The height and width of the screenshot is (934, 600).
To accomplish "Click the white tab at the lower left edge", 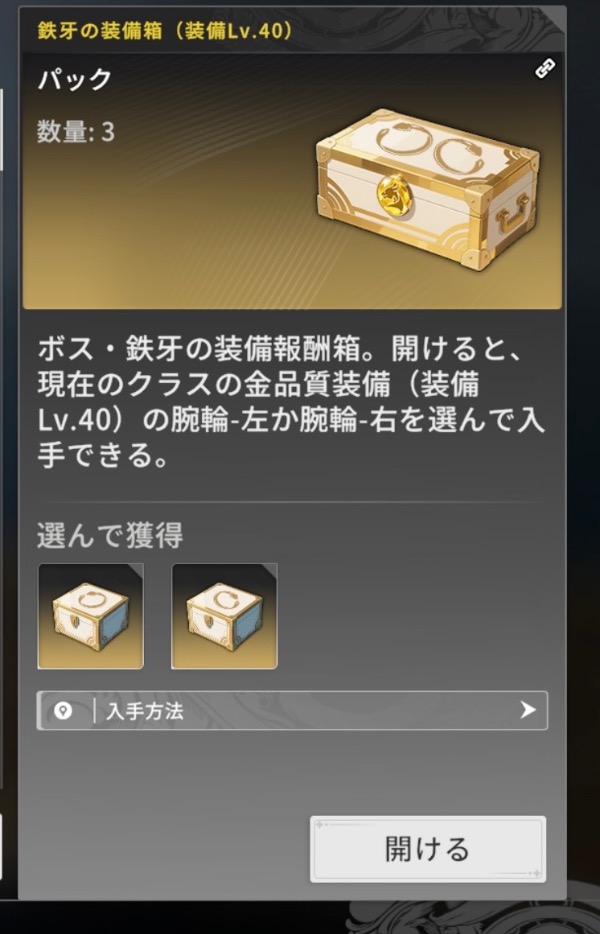I will (1, 848).
